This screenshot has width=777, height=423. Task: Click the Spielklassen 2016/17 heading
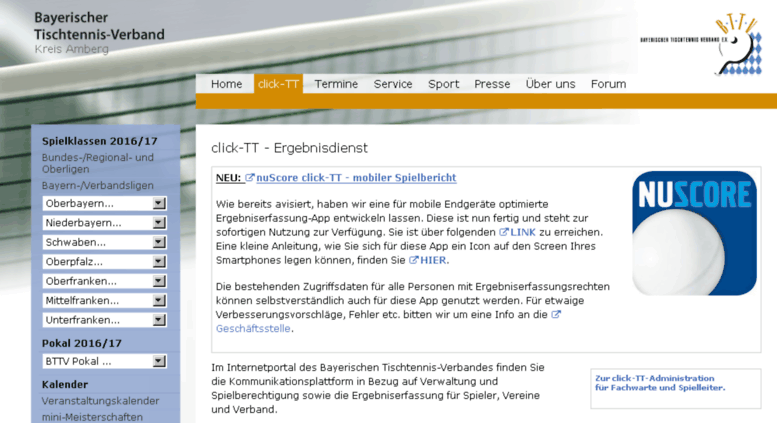click(x=100, y=141)
